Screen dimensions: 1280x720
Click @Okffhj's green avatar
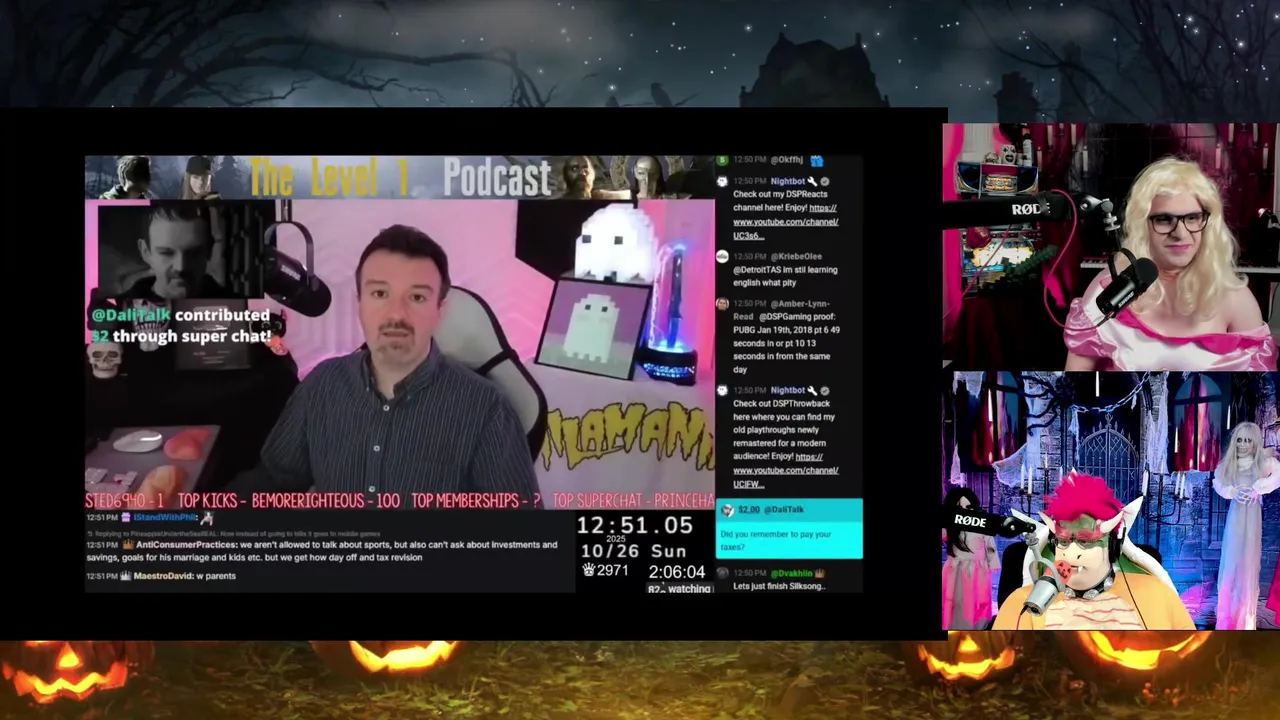[722, 160]
